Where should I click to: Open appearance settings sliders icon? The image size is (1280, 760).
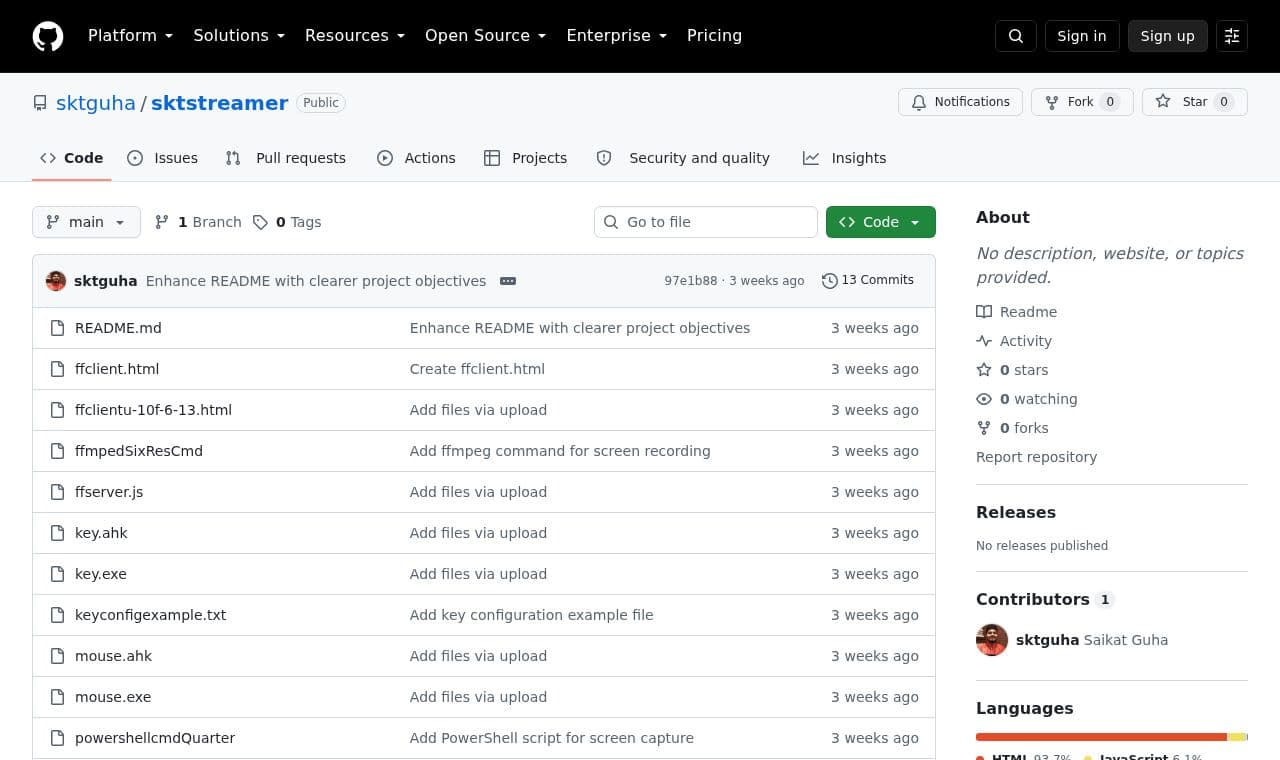click(1232, 36)
